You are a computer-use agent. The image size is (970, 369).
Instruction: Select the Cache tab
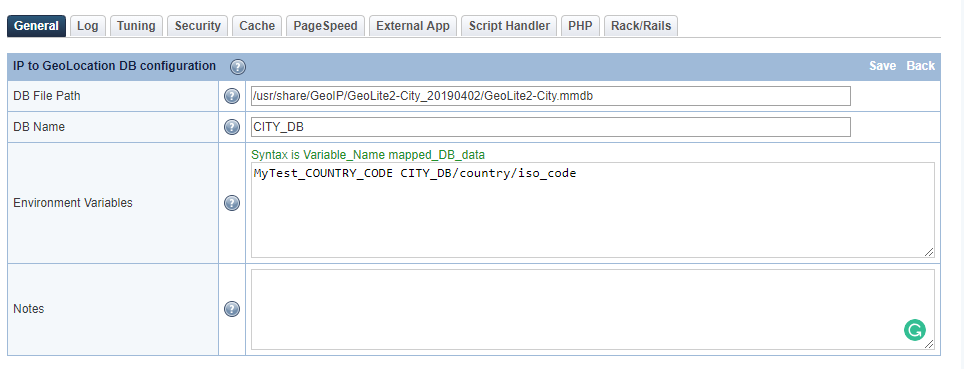tap(257, 26)
